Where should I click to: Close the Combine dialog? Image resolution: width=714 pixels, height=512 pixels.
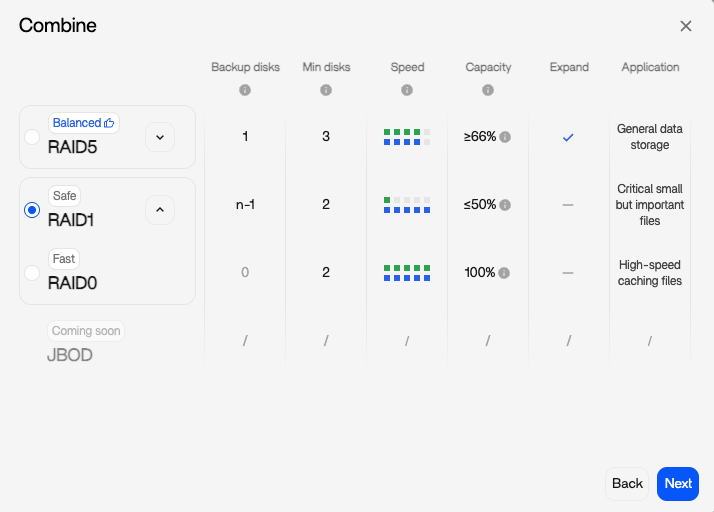click(686, 26)
